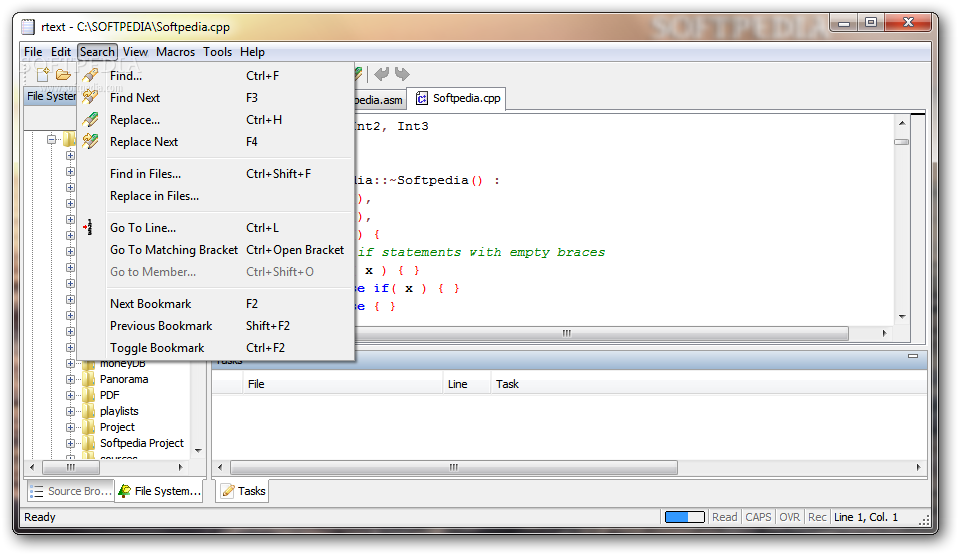This screenshot has height=555, width=959.
Task: Open the File System bottom tab
Action: point(160,491)
